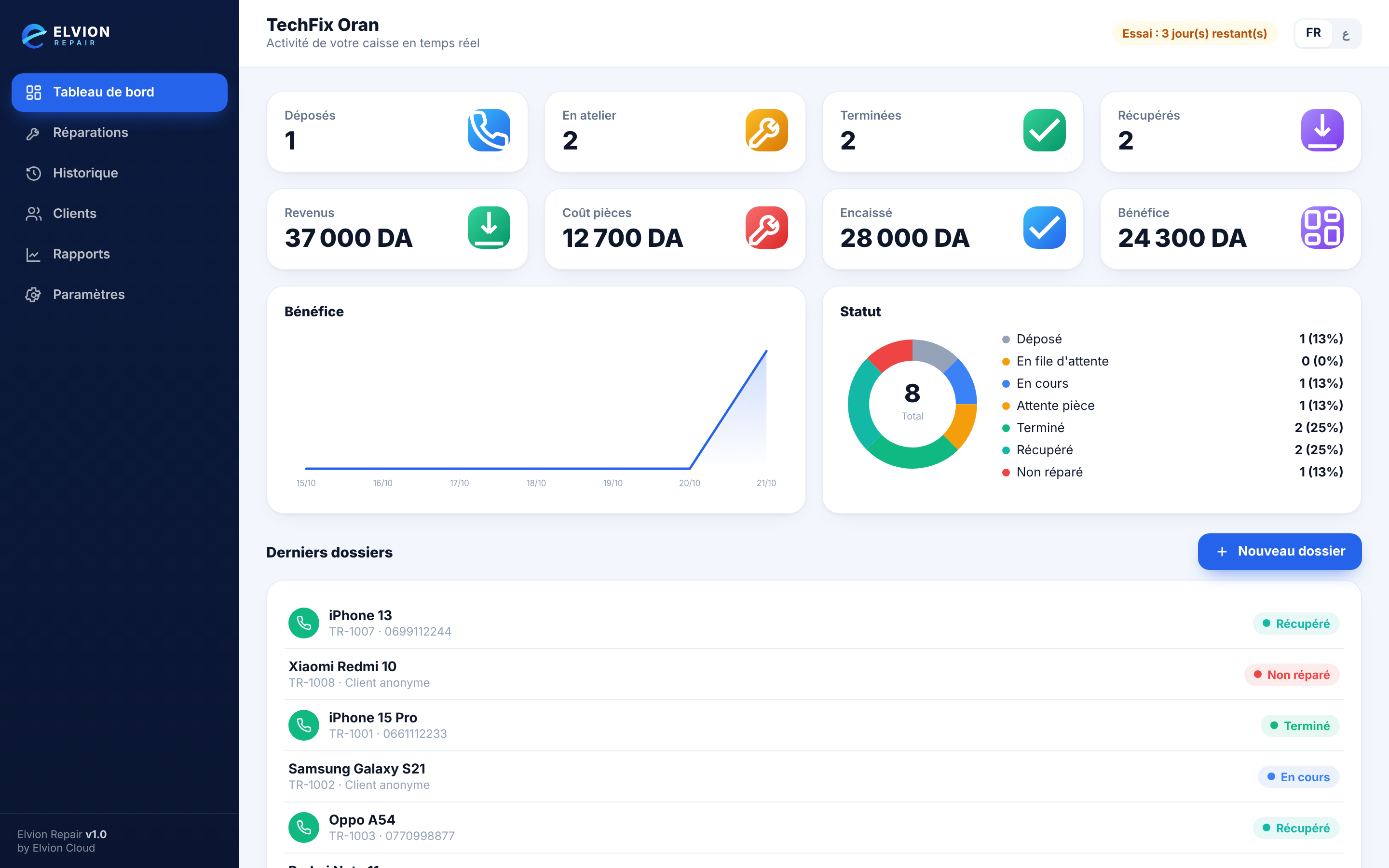Click the Elvion Repair logo
This screenshot has width=1389, height=868.
pyautogui.click(x=66, y=36)
